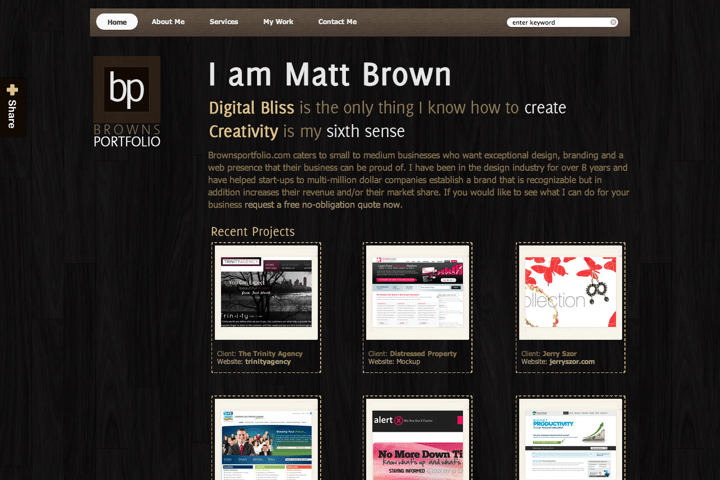
Task: Click the Creativity is my sixth sense line
Action: click(x=307, y=132)
